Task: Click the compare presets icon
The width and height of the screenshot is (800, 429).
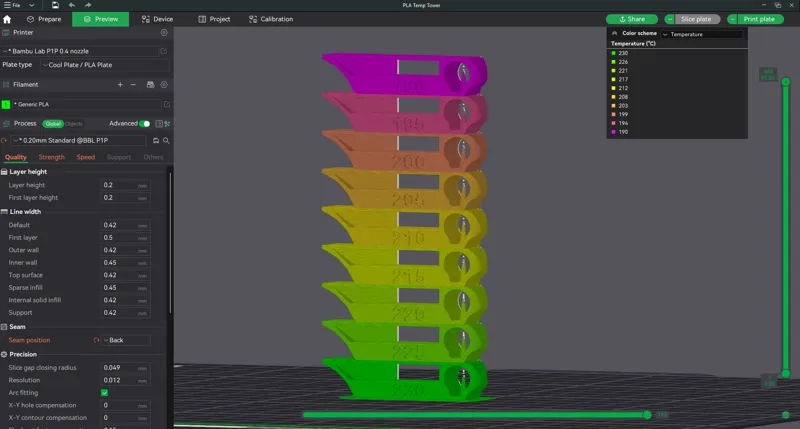Action: (x=167, y=123)
